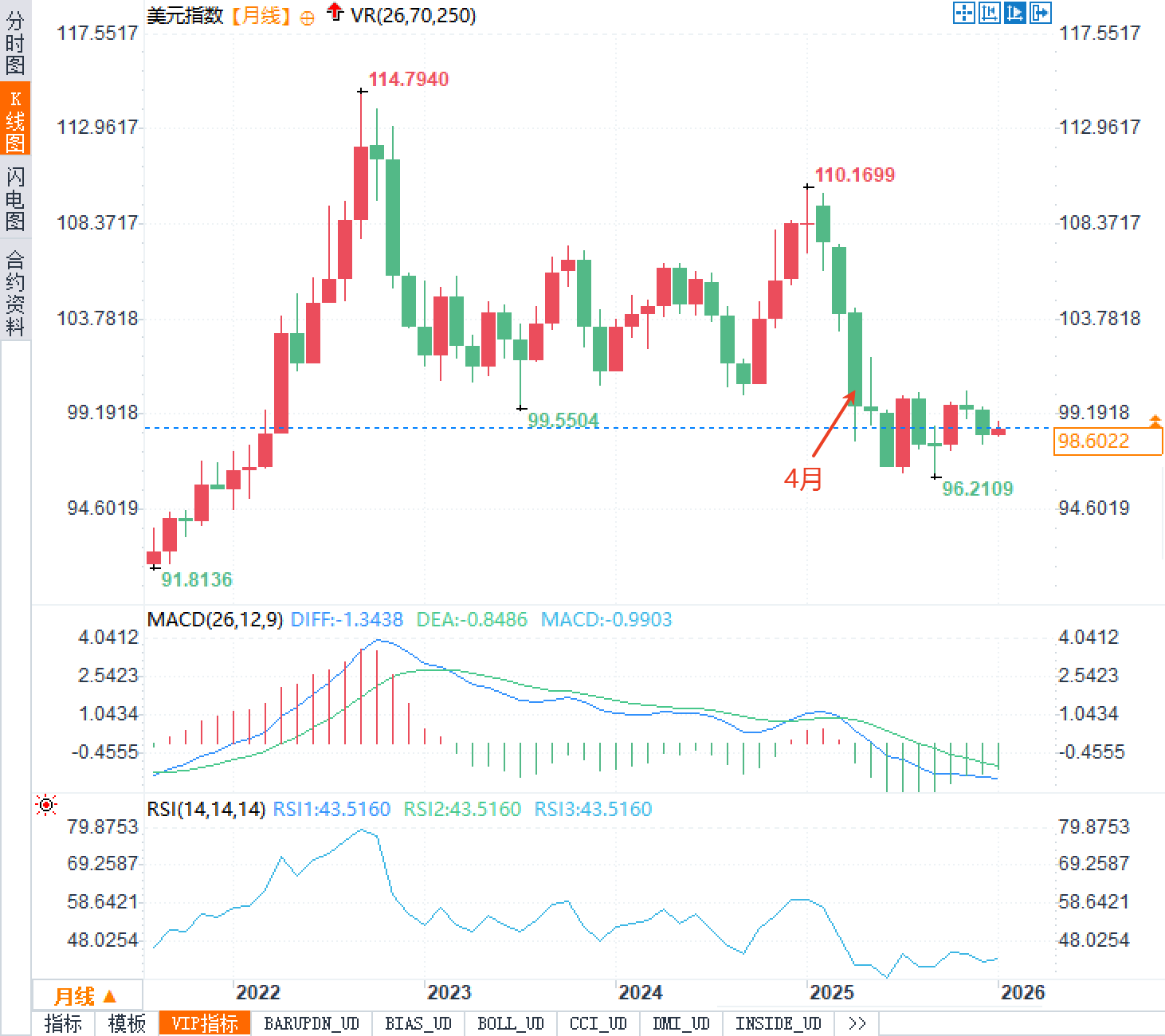Click the rightmost boxed arrow icon
Image resolution: width=1165 pixels, height=1036 pixels.
coord(1041,13)
